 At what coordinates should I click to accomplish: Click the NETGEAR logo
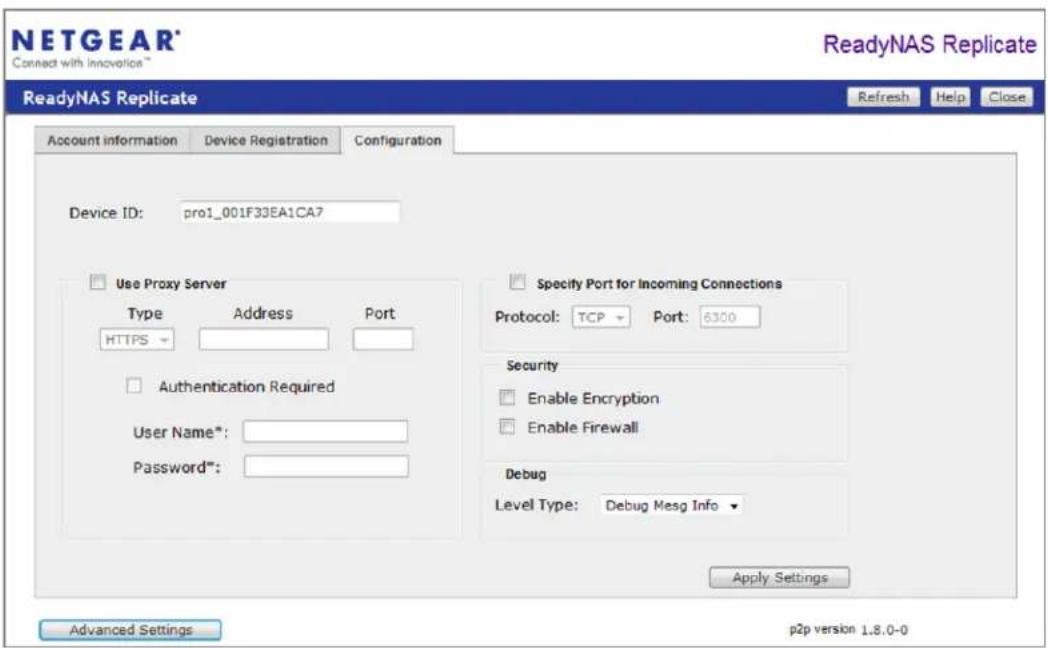tap(96, 48)
